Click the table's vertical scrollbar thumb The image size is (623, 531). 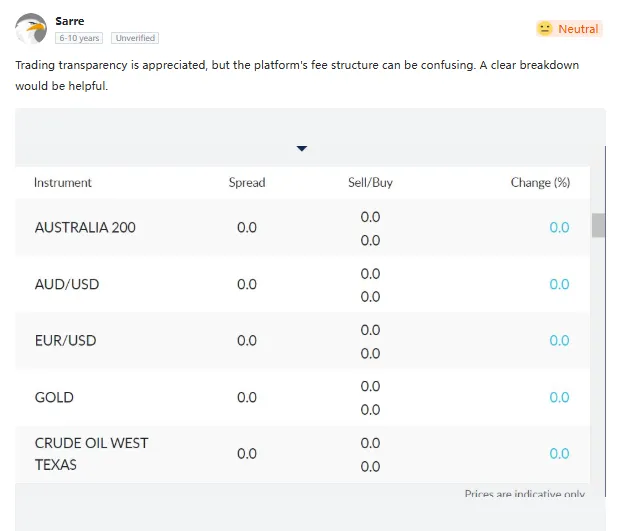598,225
